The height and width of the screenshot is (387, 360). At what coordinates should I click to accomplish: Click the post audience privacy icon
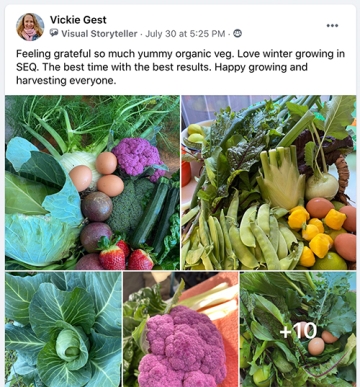click(x=237, y=33)
